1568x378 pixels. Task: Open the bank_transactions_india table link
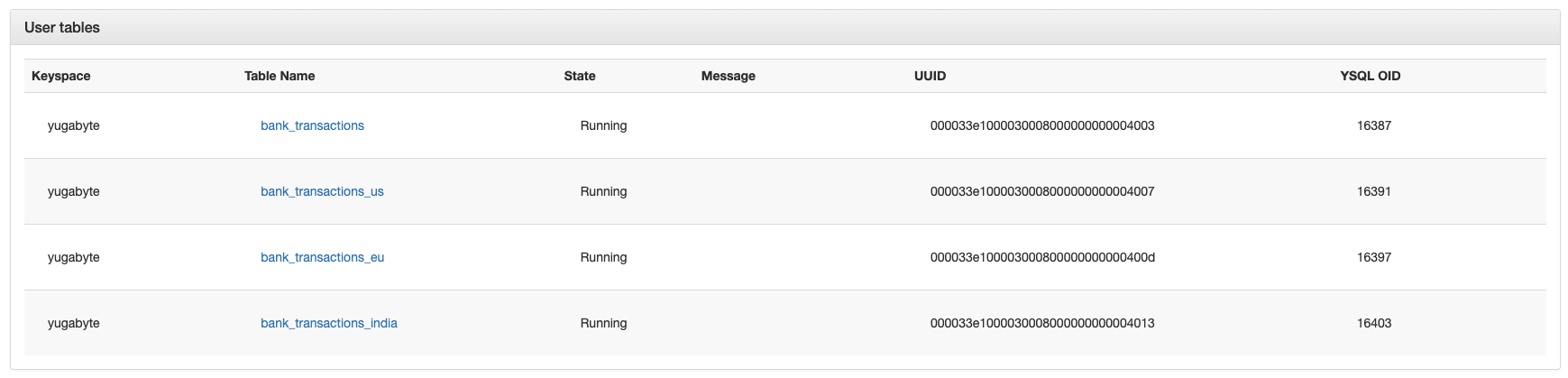328,323
